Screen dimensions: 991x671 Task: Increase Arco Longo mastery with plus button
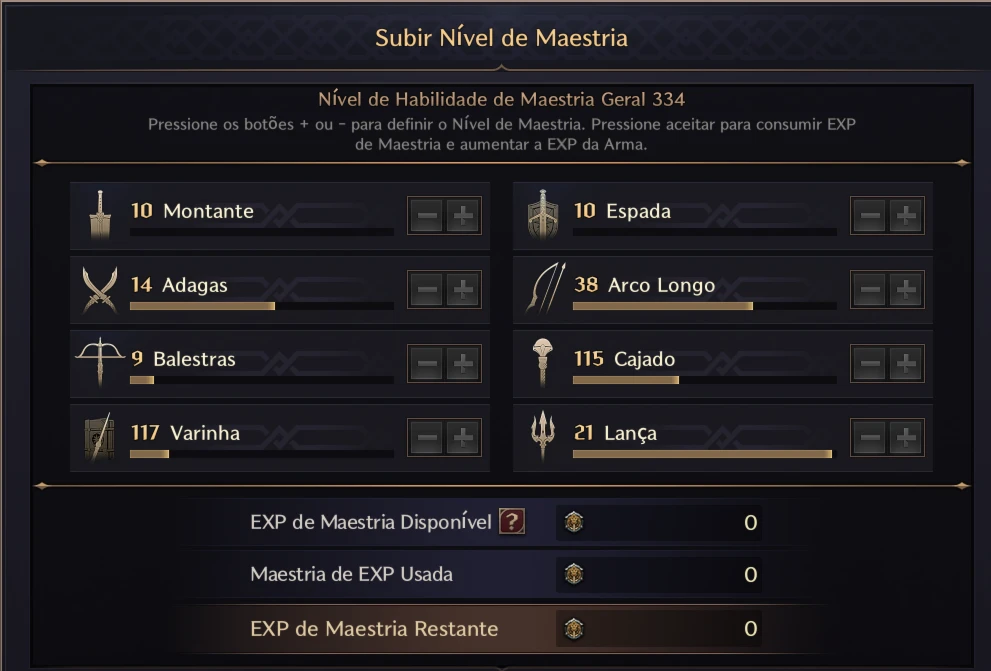click(906, 289)
